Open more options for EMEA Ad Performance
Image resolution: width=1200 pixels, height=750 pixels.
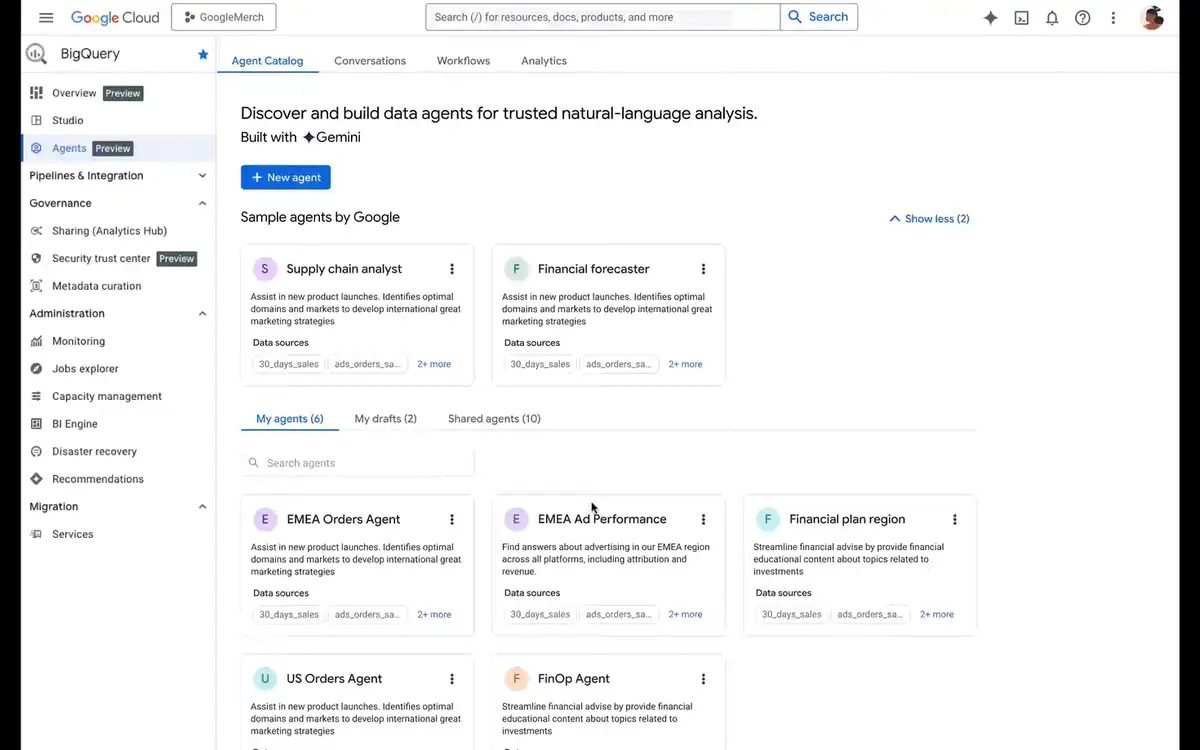[x=703, y=519]
